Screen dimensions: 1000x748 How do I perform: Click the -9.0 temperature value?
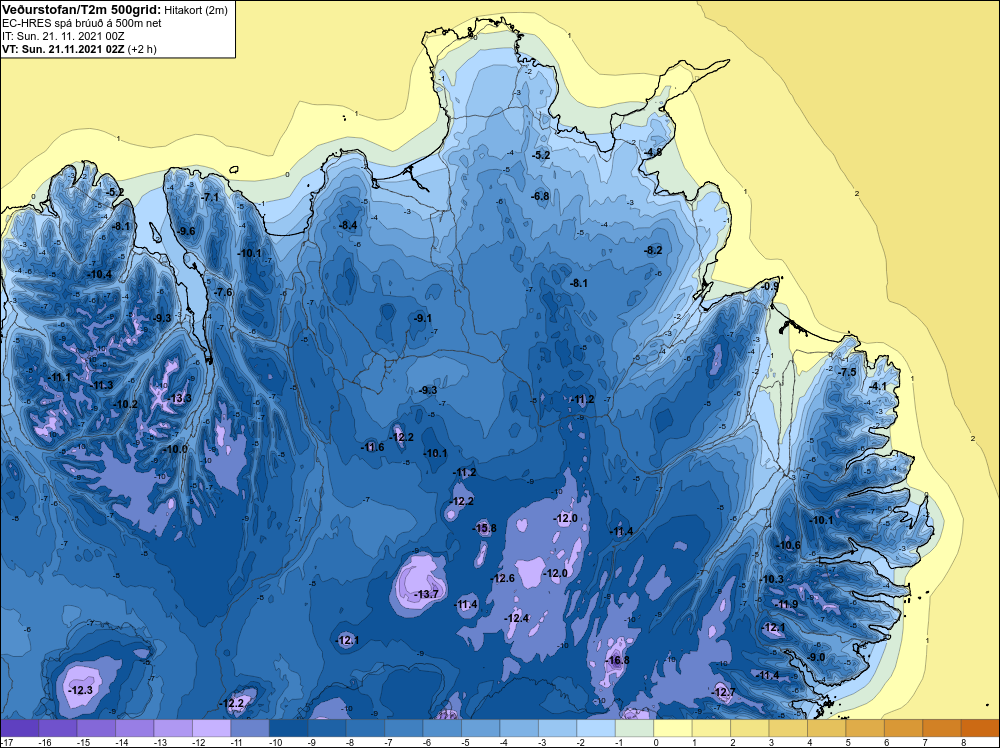point(816,657)
